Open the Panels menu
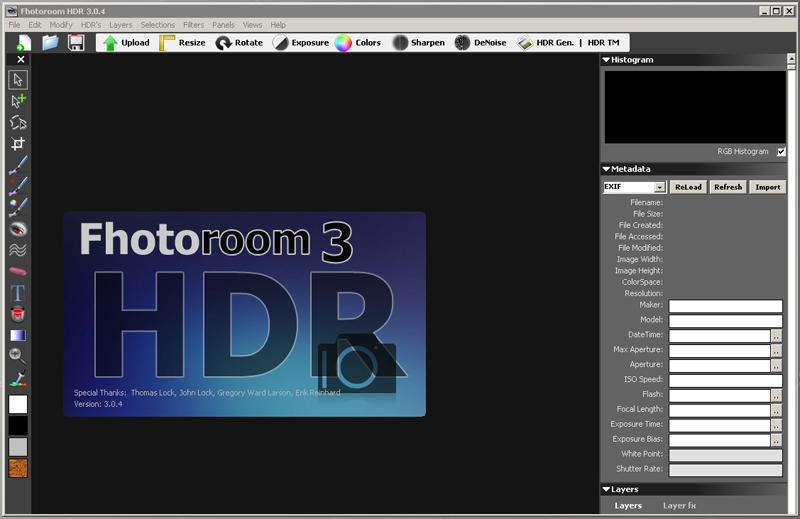Viewport: 800px width, 519px height. pos(223,24)
